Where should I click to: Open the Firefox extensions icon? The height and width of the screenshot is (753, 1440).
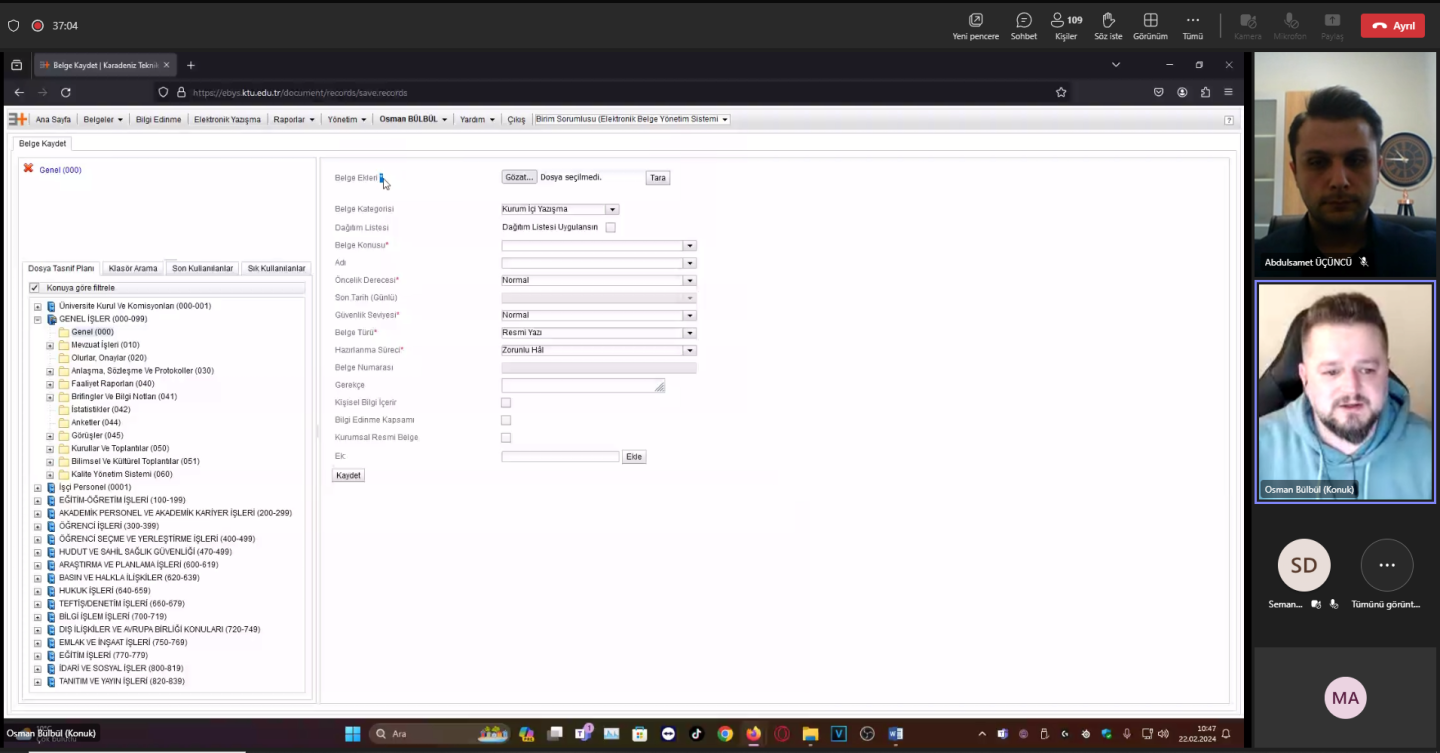click(1205, 92)
